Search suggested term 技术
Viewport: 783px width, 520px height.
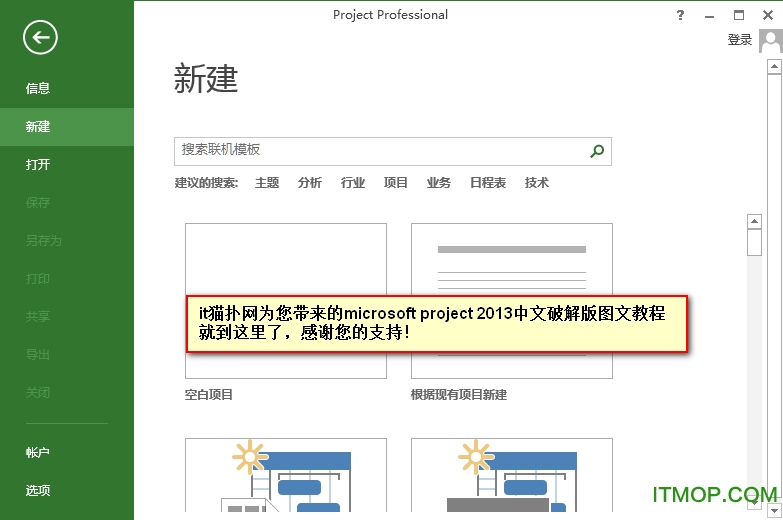pyautogui.click(x=536, y=183)
